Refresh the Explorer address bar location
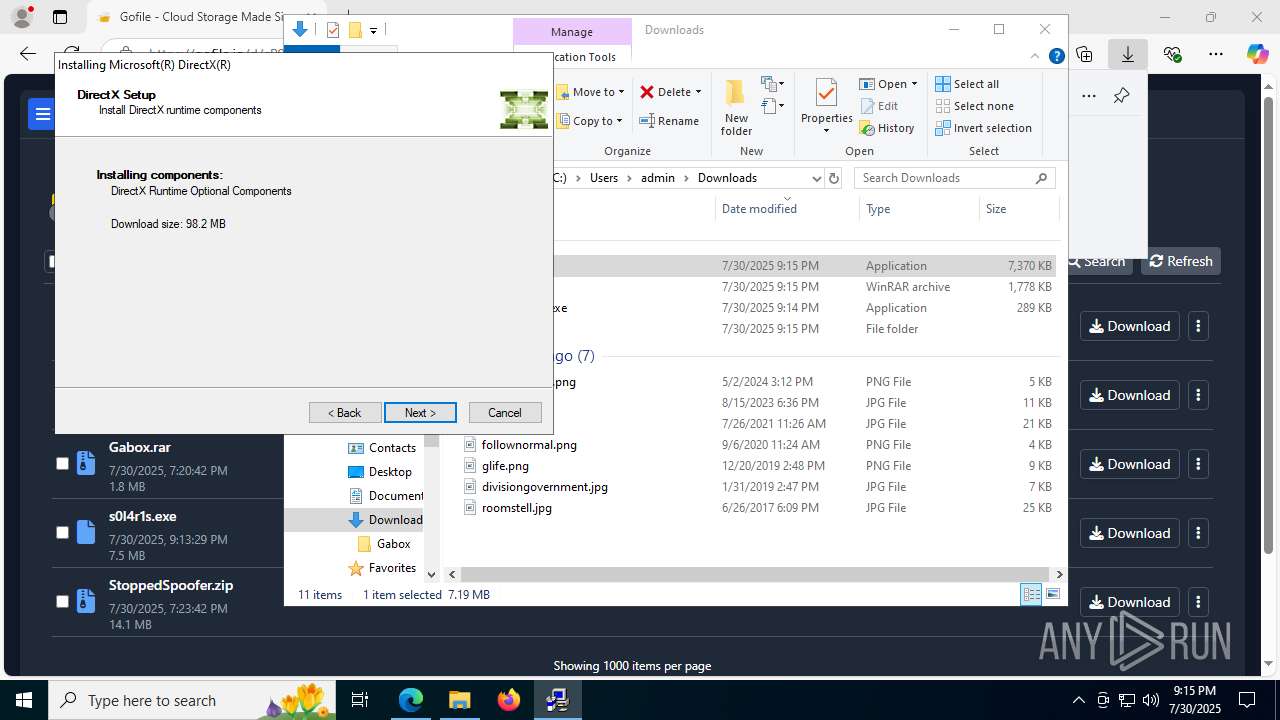This screenshot has height=720, width=1280. point(834,178)
